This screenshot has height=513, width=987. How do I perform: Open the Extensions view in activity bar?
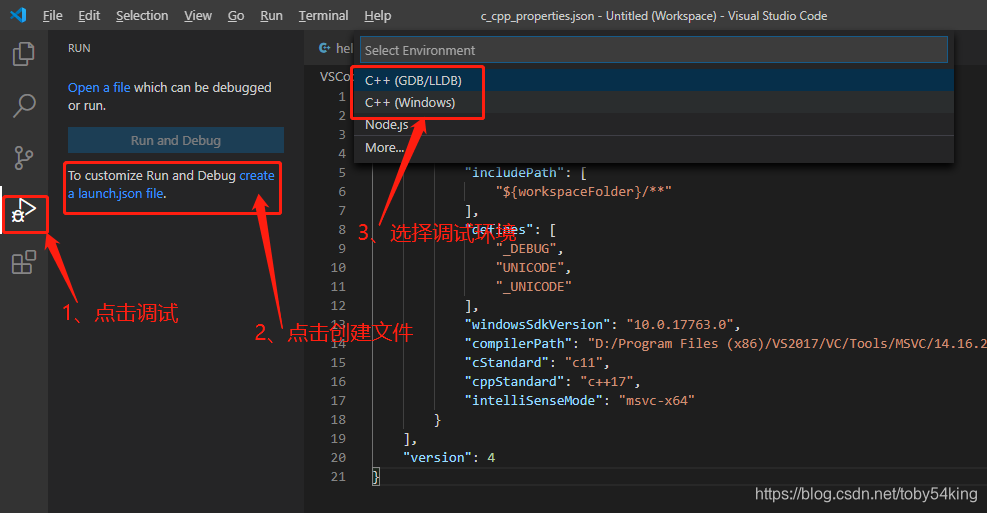coord(23,262)
